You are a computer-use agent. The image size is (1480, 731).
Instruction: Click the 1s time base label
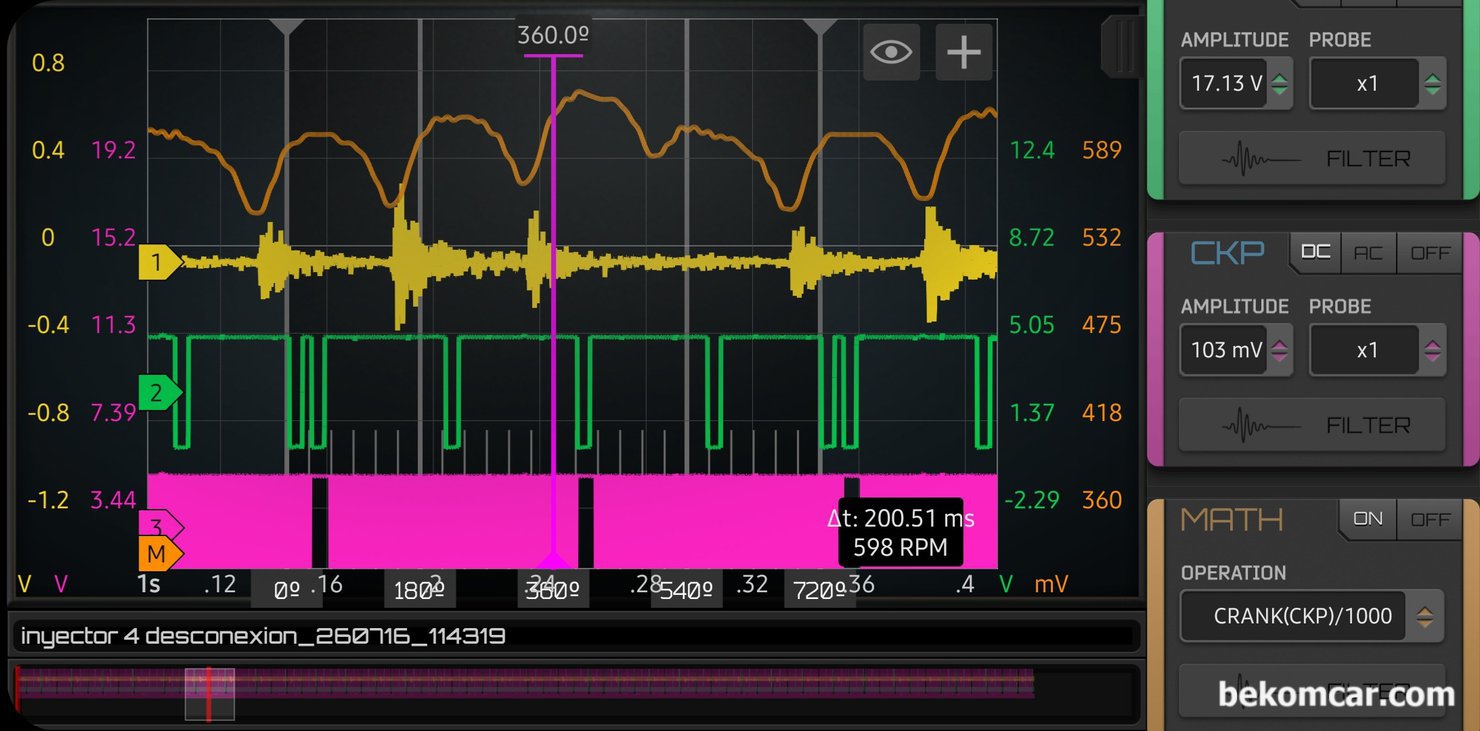point(149,584)
